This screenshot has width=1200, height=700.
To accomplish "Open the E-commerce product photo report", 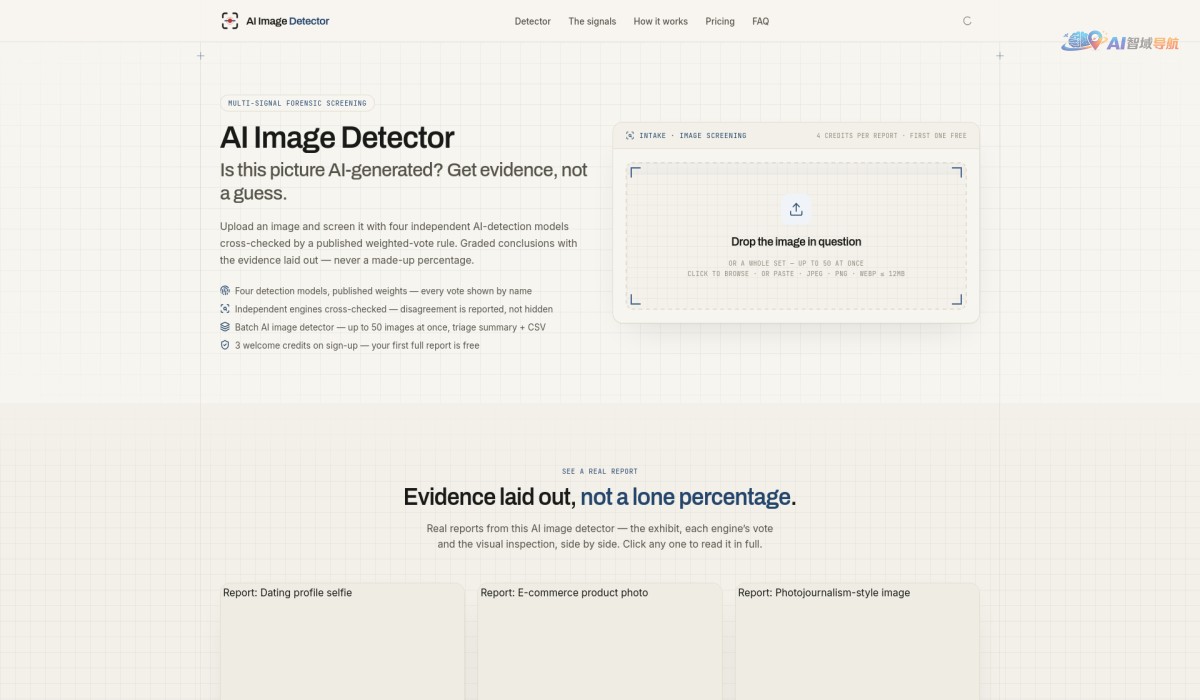I will click(600, 640).
